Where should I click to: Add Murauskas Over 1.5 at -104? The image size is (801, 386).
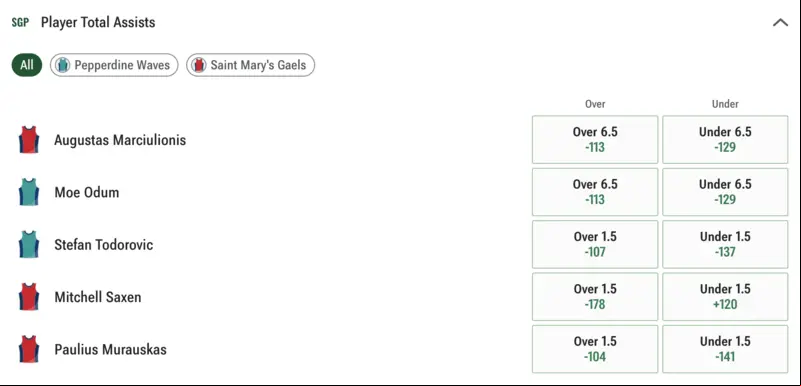595,349
